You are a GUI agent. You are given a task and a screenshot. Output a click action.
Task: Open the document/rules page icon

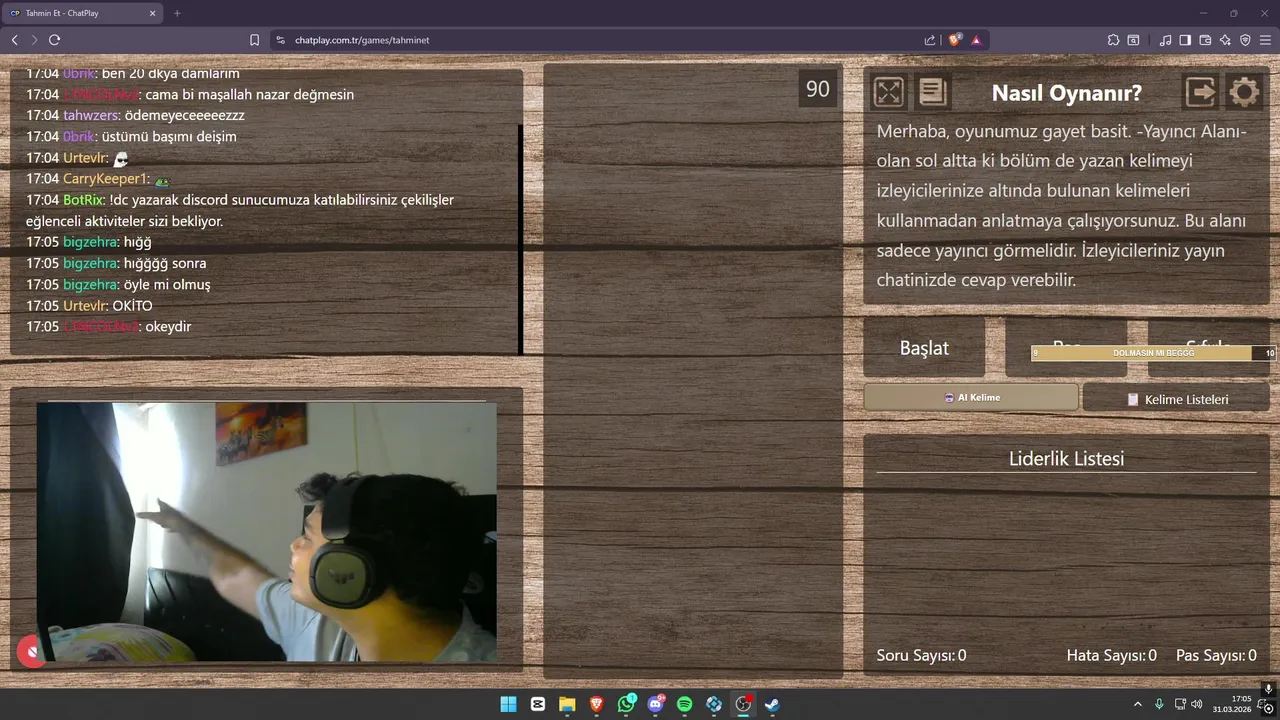click(932, 92)
